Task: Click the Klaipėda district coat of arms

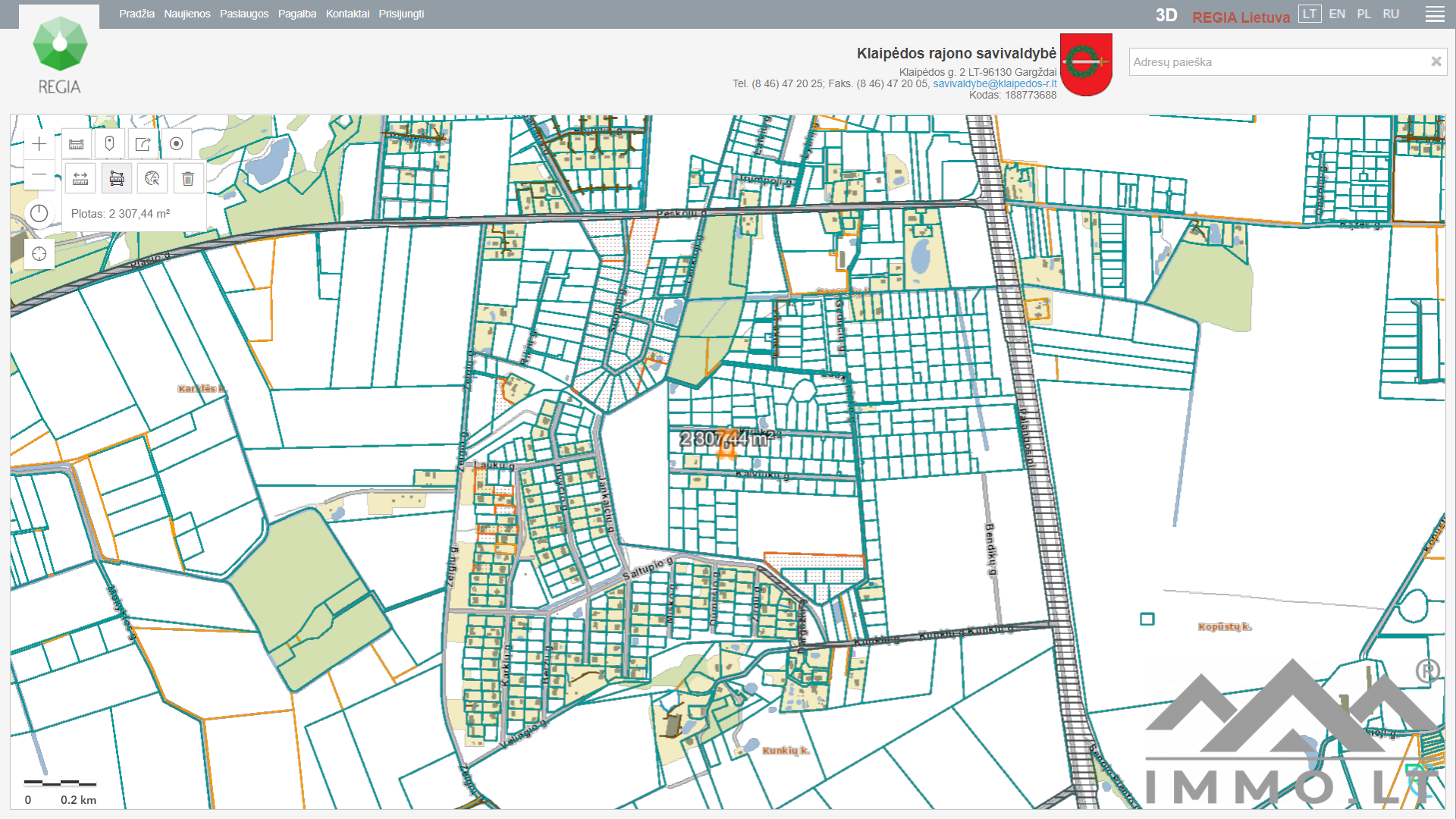Action: [x=1086, y=64]
